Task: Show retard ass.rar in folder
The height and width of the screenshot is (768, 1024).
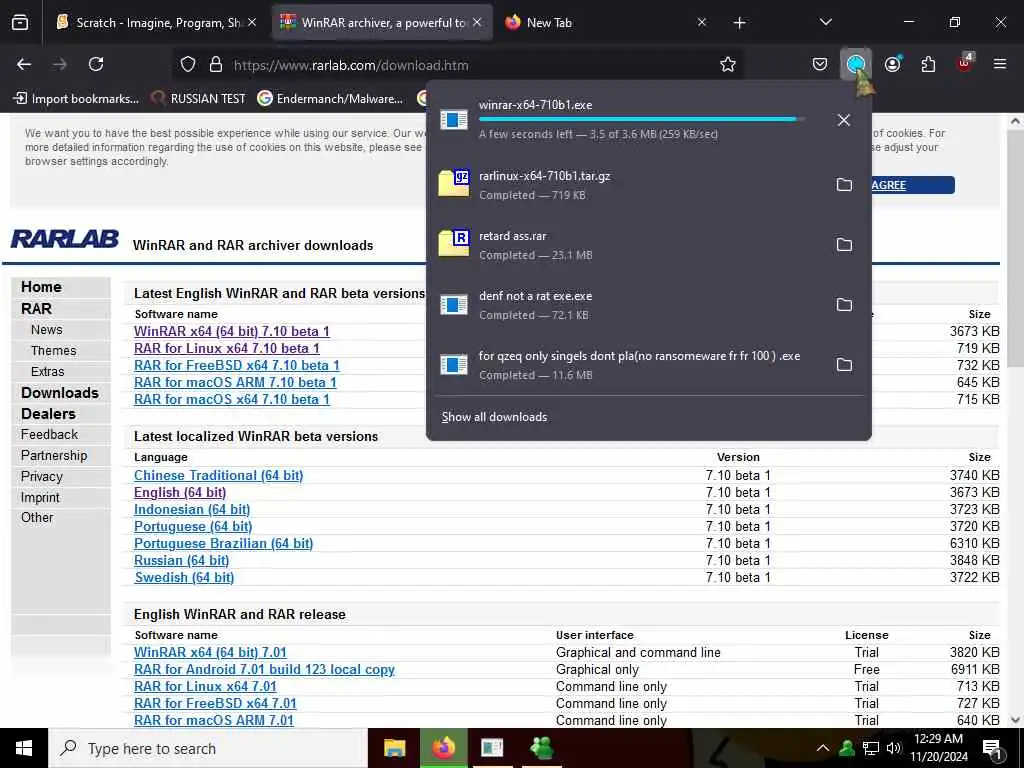Action: (844, 245)
